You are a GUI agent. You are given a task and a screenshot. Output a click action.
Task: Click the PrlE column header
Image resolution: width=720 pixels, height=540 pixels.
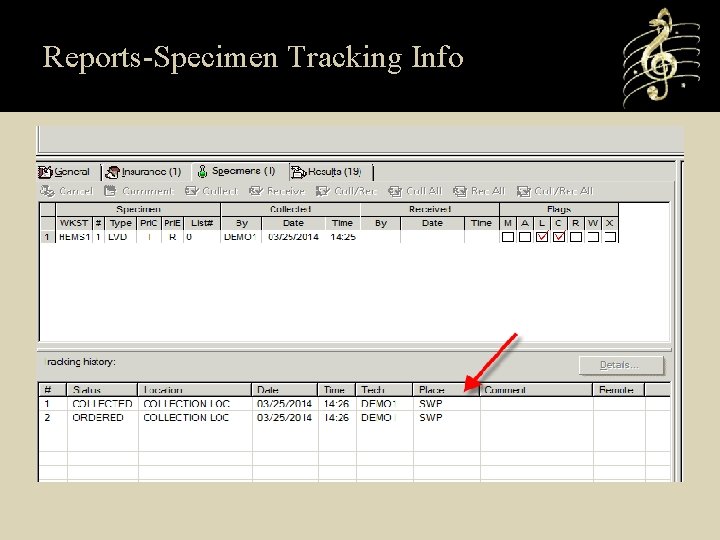(172, 223)
